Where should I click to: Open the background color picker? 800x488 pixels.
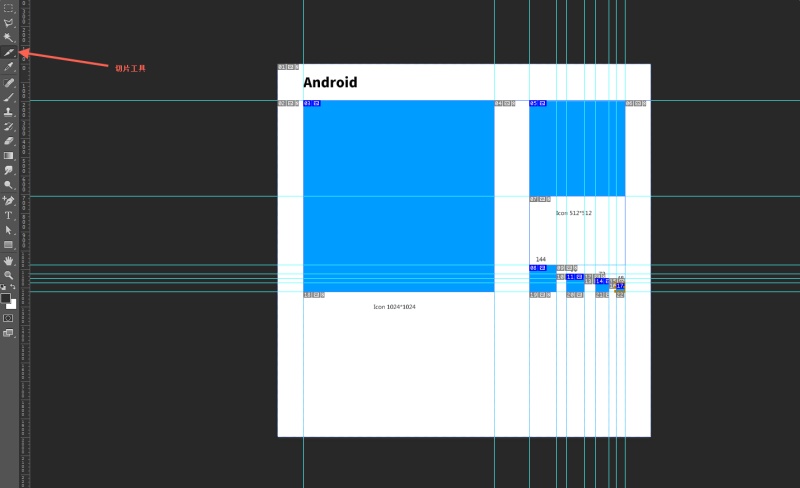tap(12, 305)
